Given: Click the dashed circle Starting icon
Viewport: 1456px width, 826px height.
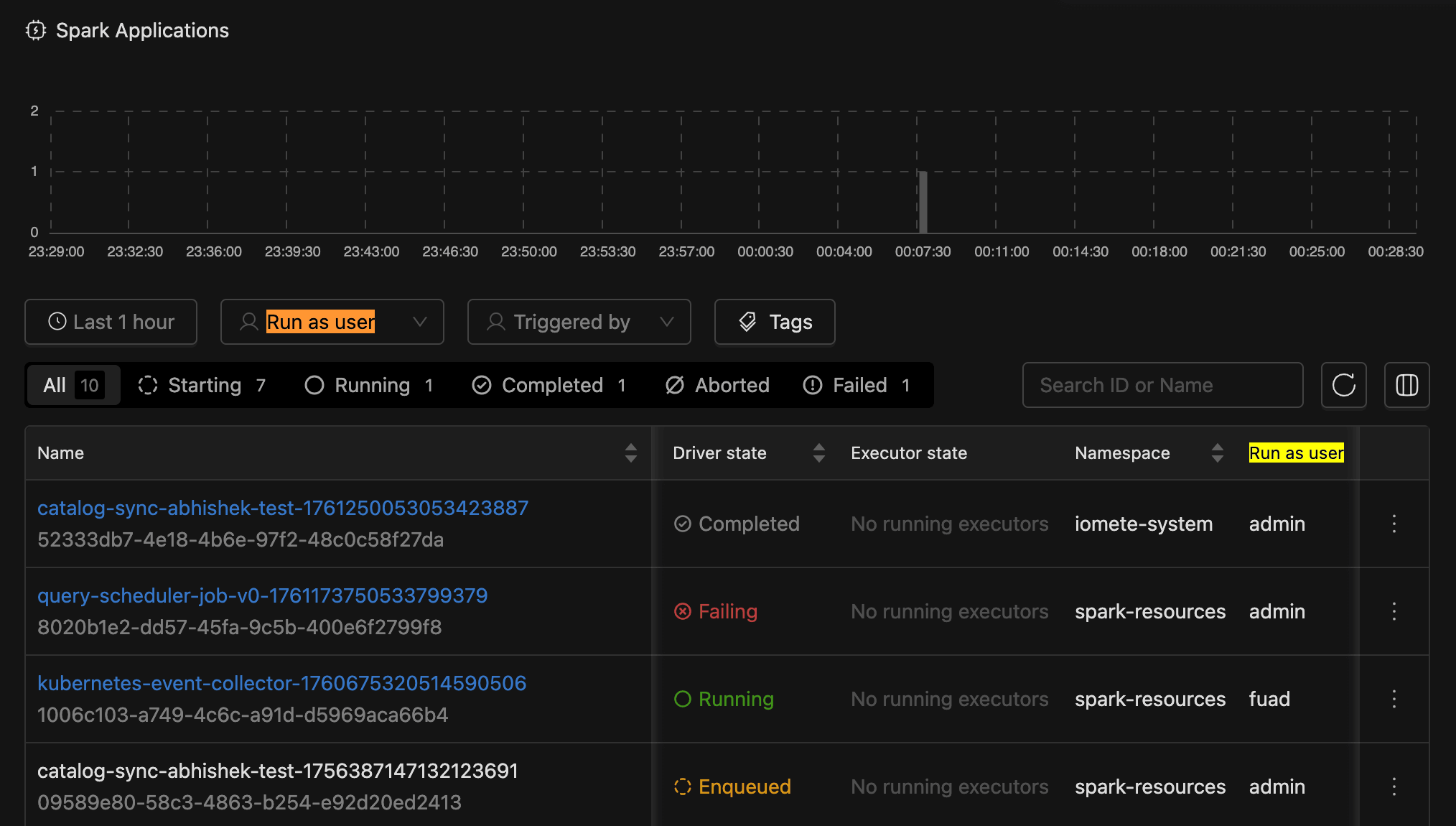Looking at the screenshot, I should 148,385.
